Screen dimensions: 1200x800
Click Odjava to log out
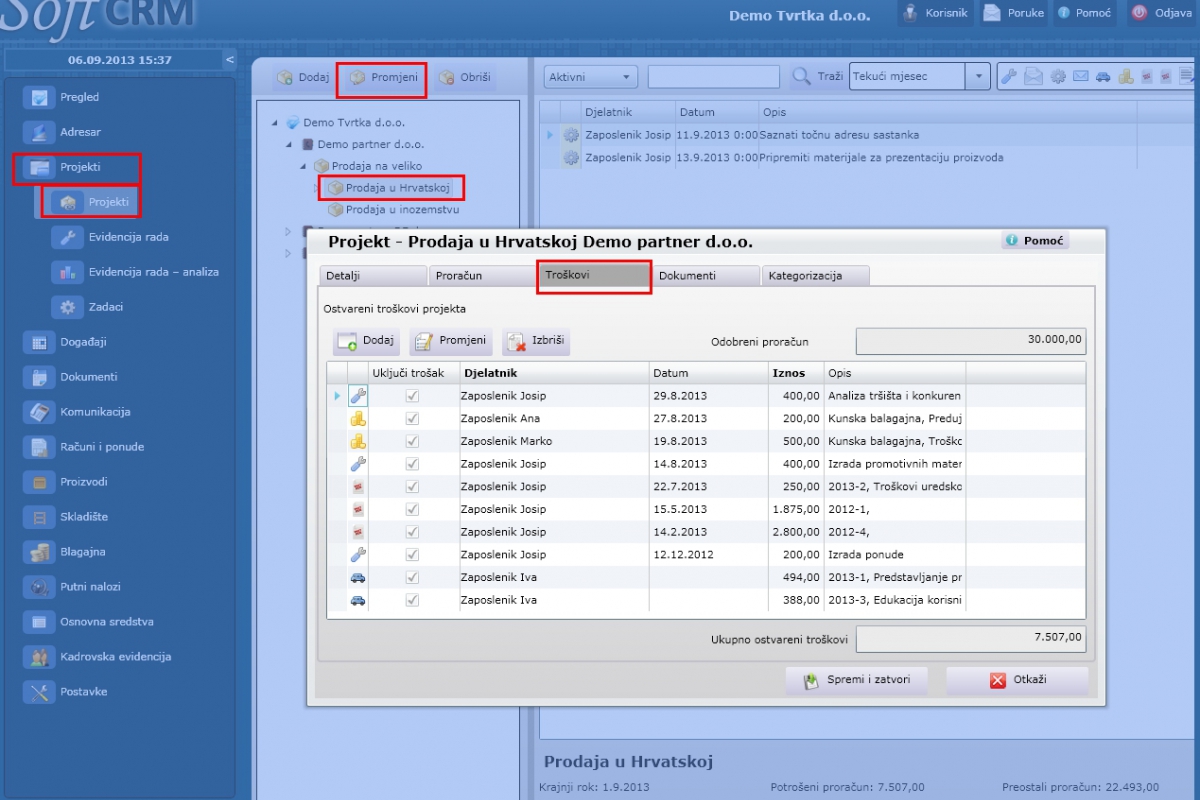[1161, 13]
